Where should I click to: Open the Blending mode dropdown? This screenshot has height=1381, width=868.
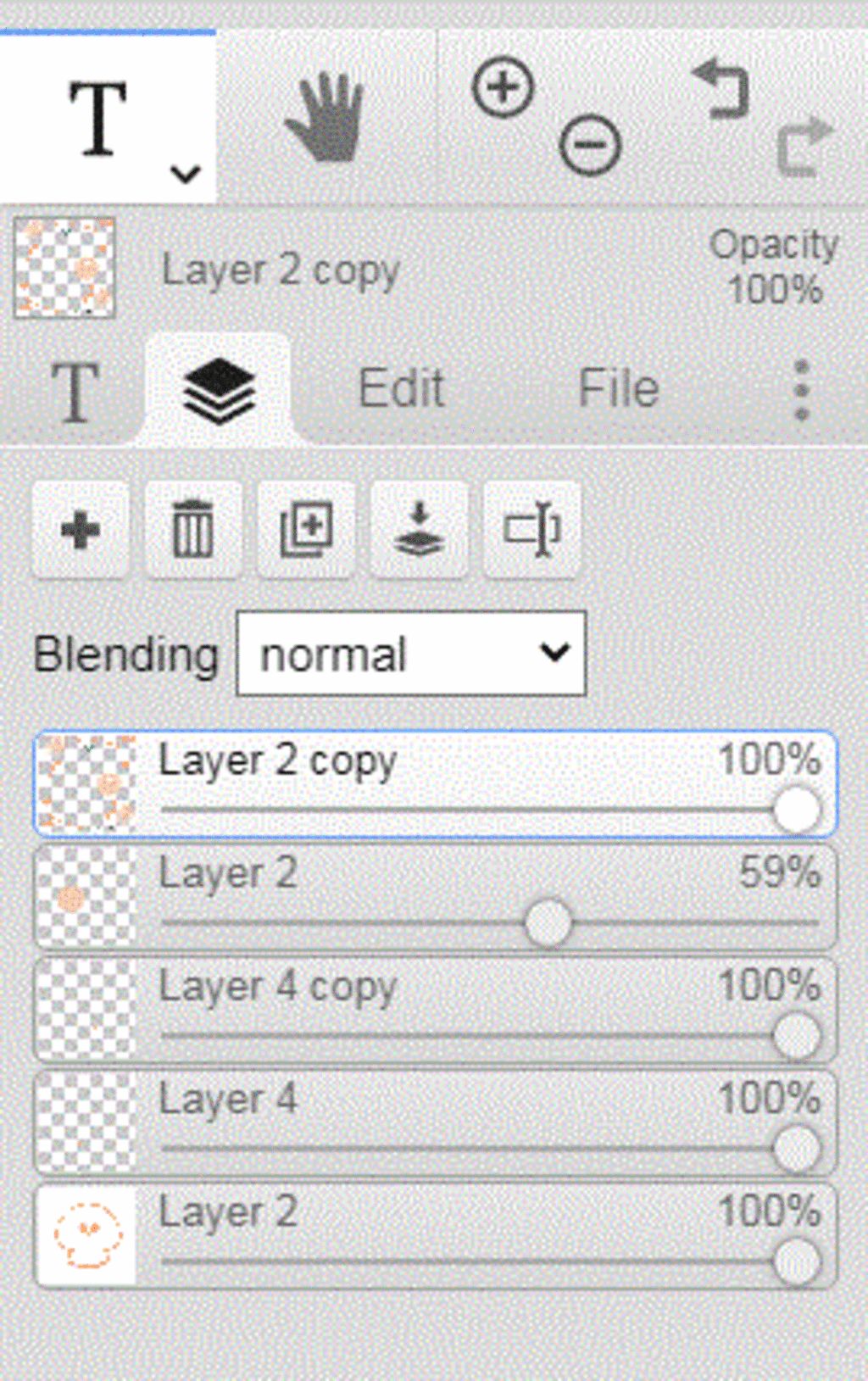coord(411,654)
